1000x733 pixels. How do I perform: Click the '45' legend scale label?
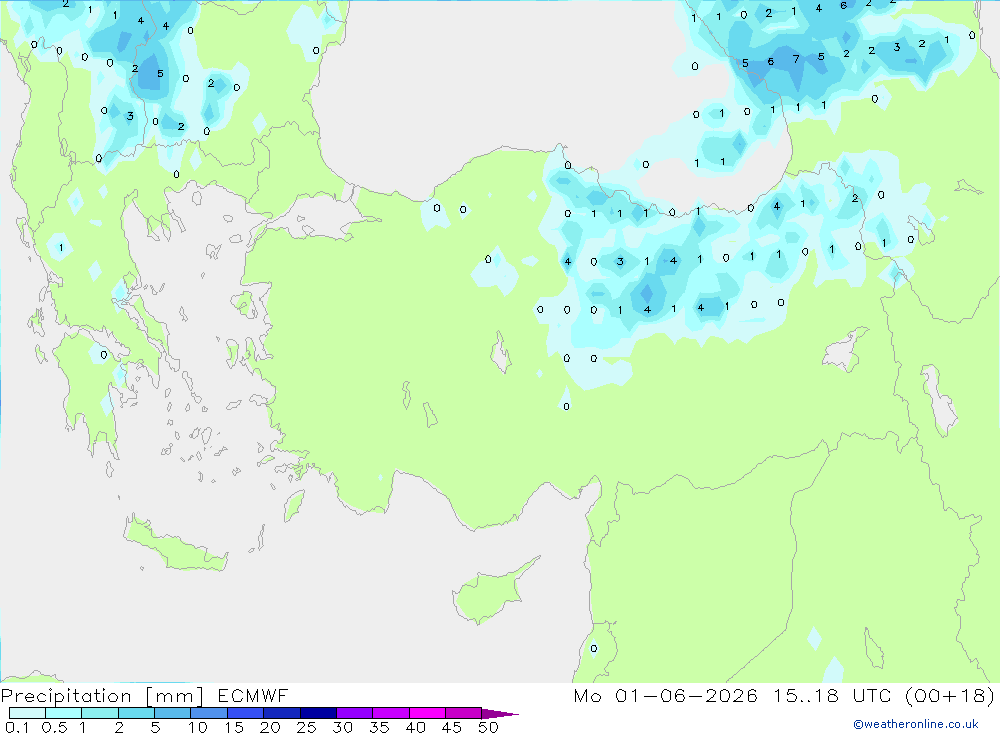tap(452, 727)
